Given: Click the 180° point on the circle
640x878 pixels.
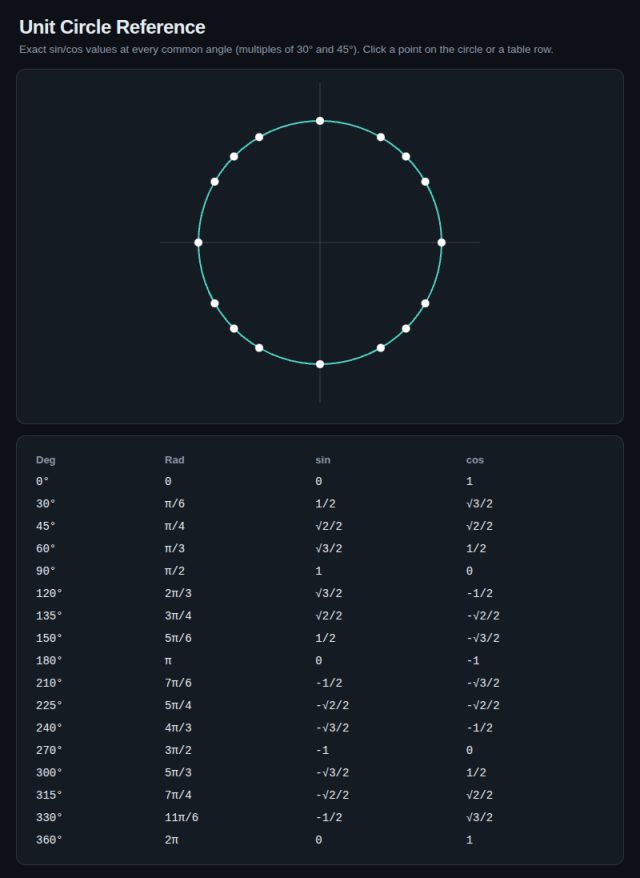Looking at the screenshot, I should point(198,242).
